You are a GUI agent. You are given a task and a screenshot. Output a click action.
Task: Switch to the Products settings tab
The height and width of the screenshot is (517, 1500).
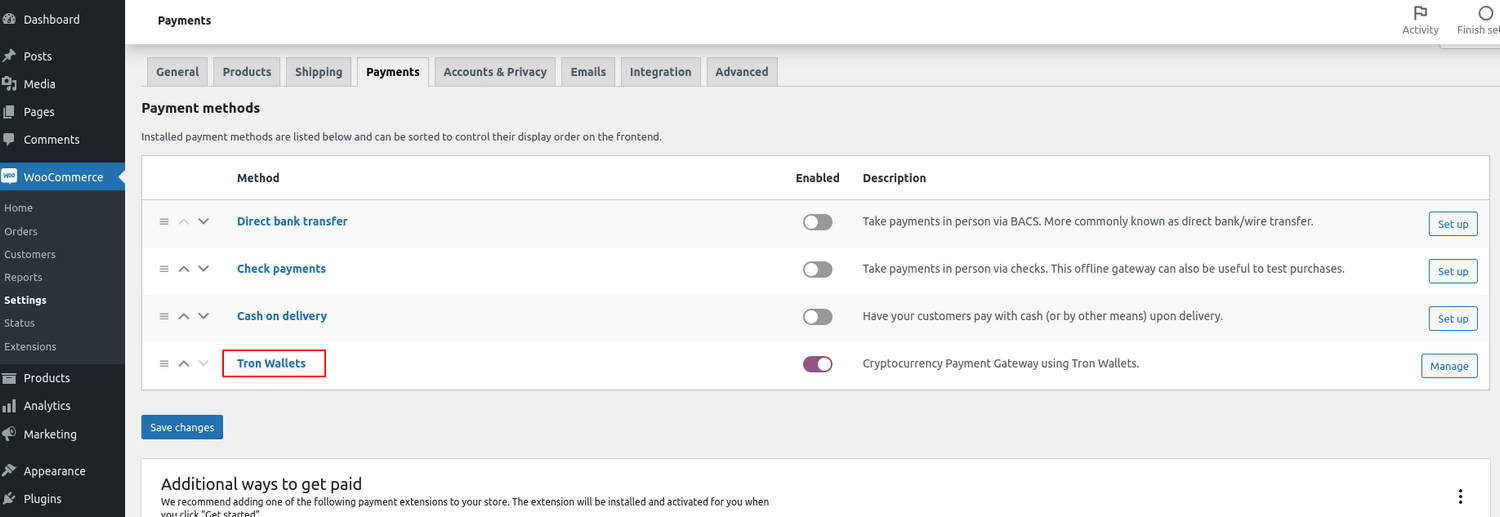click(x=247, y=72)
